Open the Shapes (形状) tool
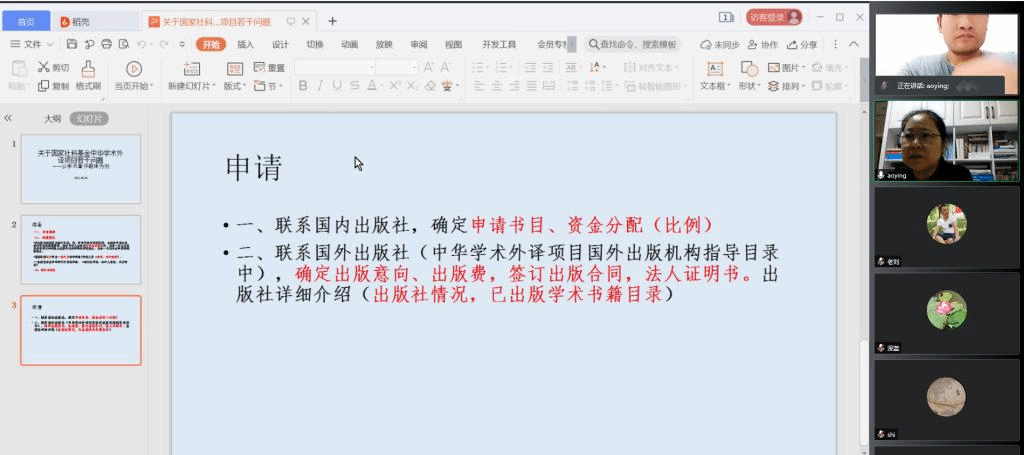 click(750, 75)
